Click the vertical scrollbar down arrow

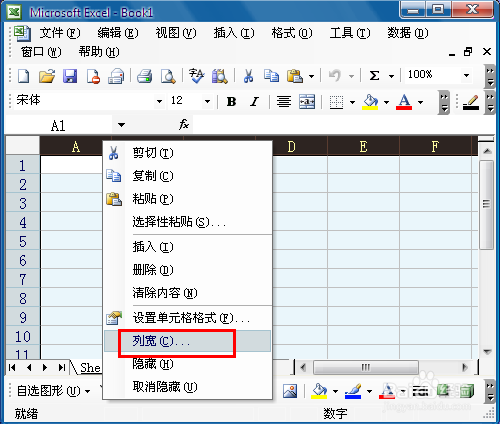(487, 352)
